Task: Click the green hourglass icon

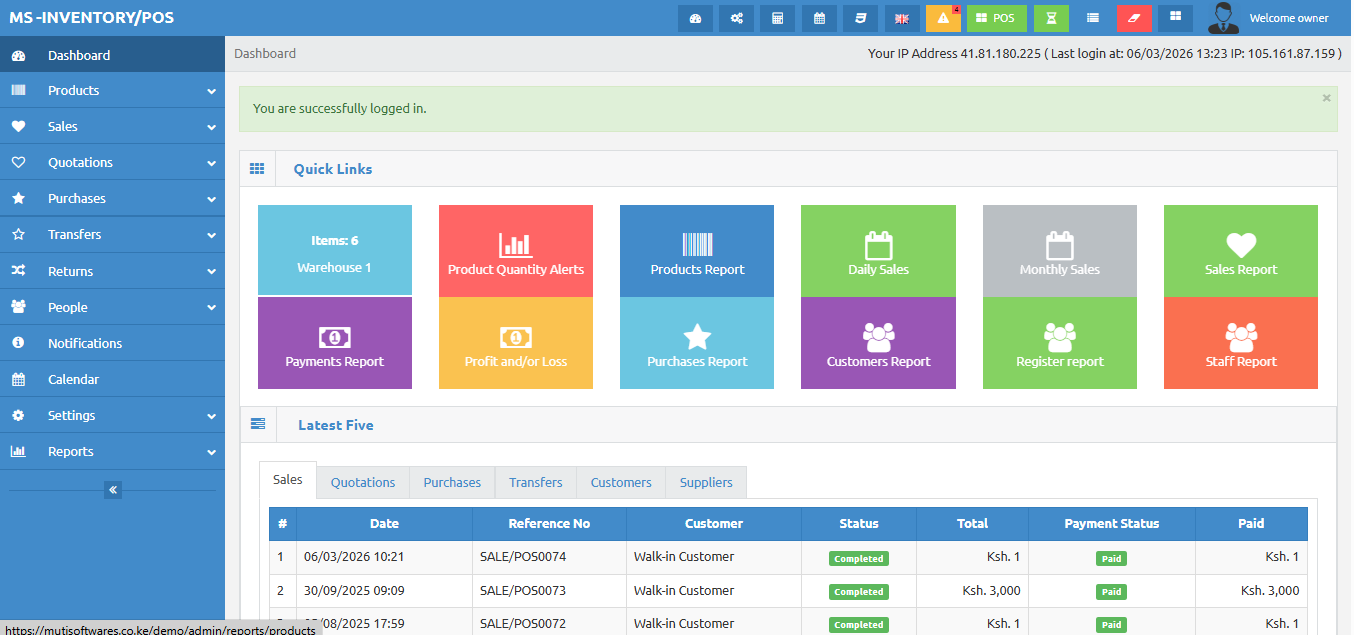Action: tap(1051, 18)
